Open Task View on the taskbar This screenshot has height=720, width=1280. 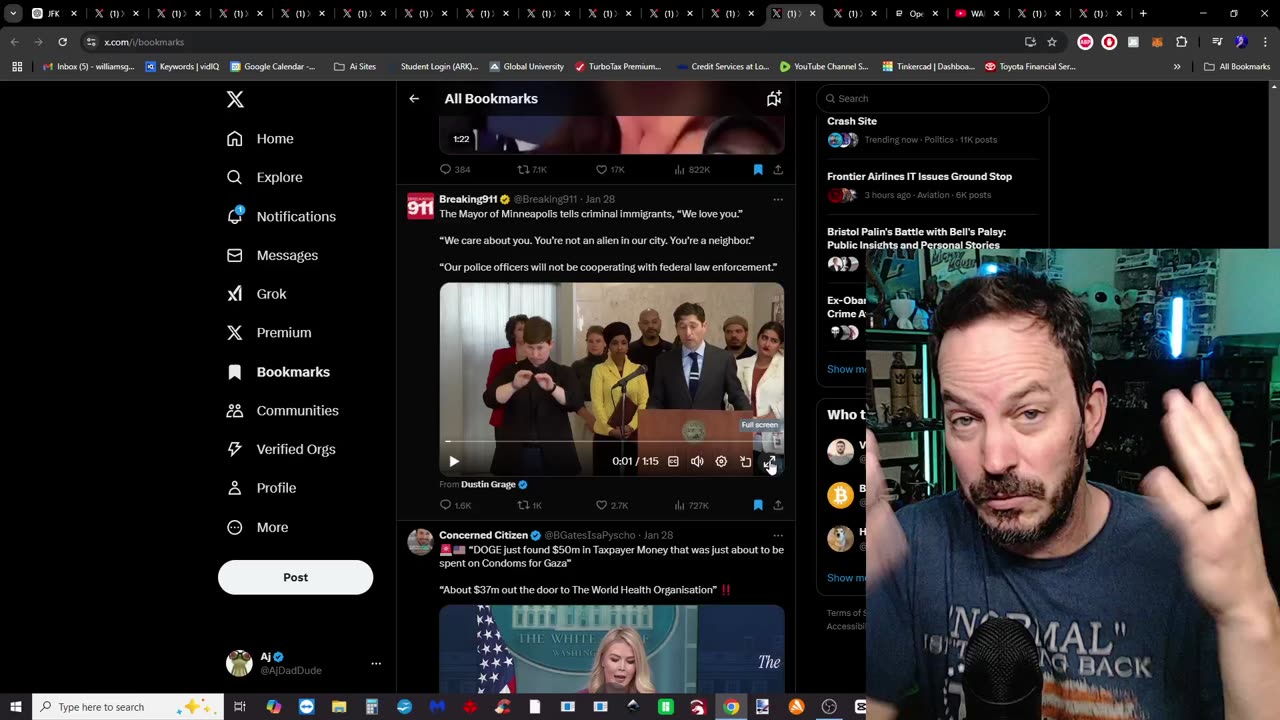click(x=240, y=707)
